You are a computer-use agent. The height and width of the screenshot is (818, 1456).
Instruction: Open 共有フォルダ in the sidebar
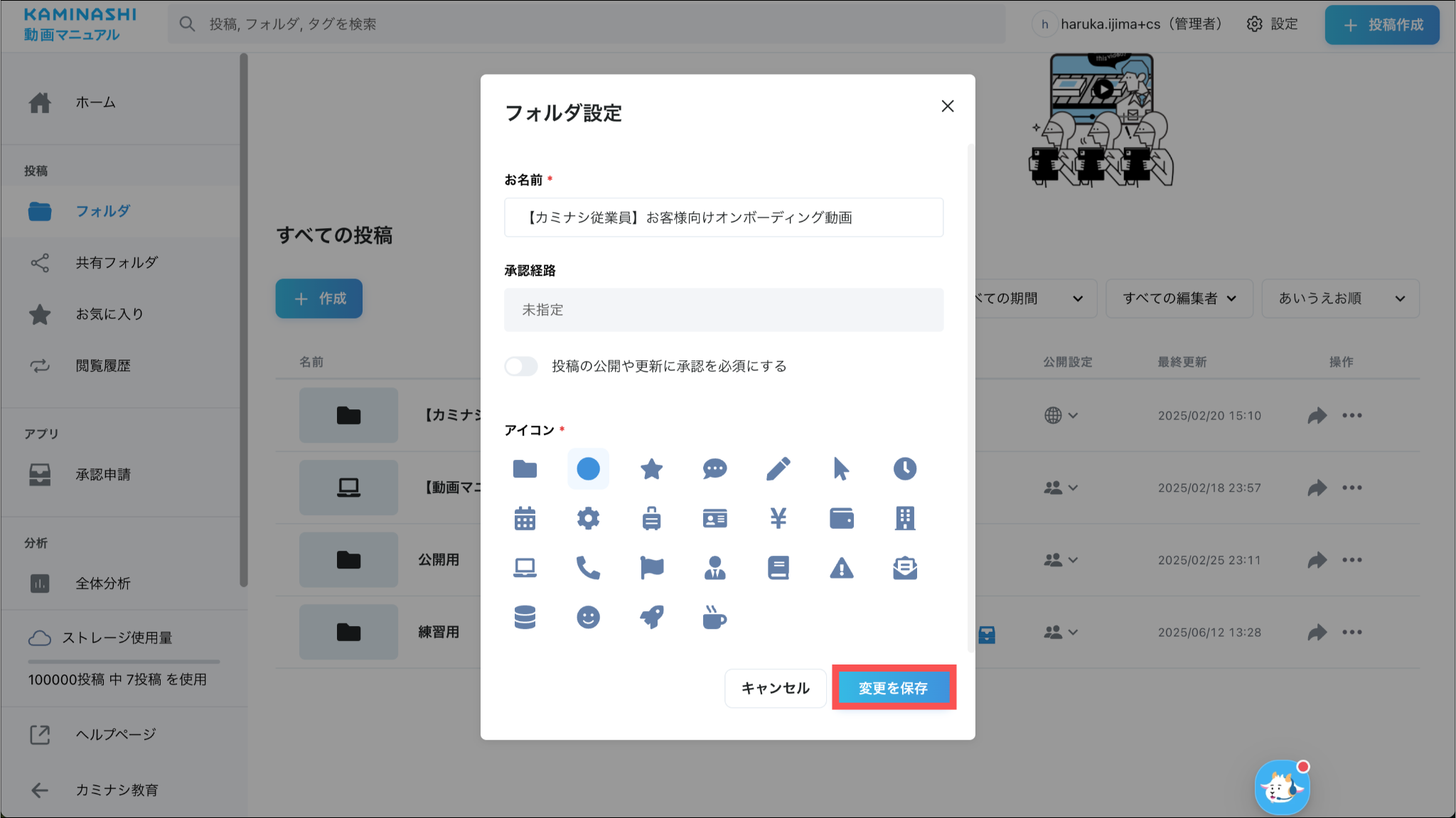pyautogui.click(x=117, y=263)
